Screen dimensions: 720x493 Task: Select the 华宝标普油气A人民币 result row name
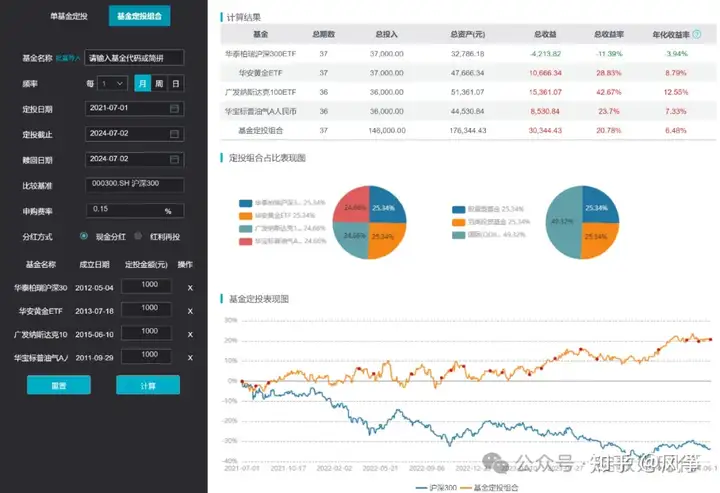(260, 112)
